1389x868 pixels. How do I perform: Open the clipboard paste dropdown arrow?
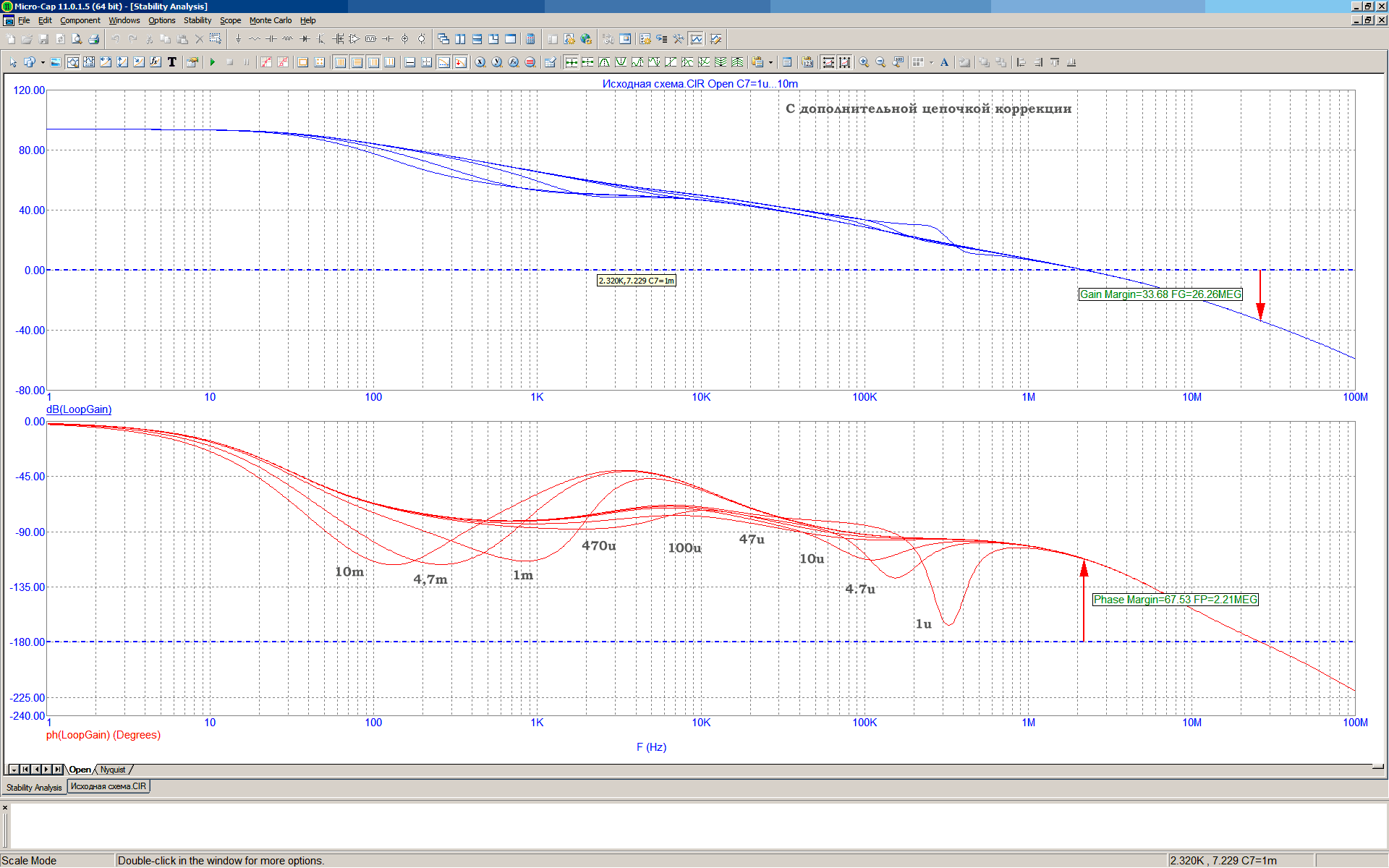(770, 62)
